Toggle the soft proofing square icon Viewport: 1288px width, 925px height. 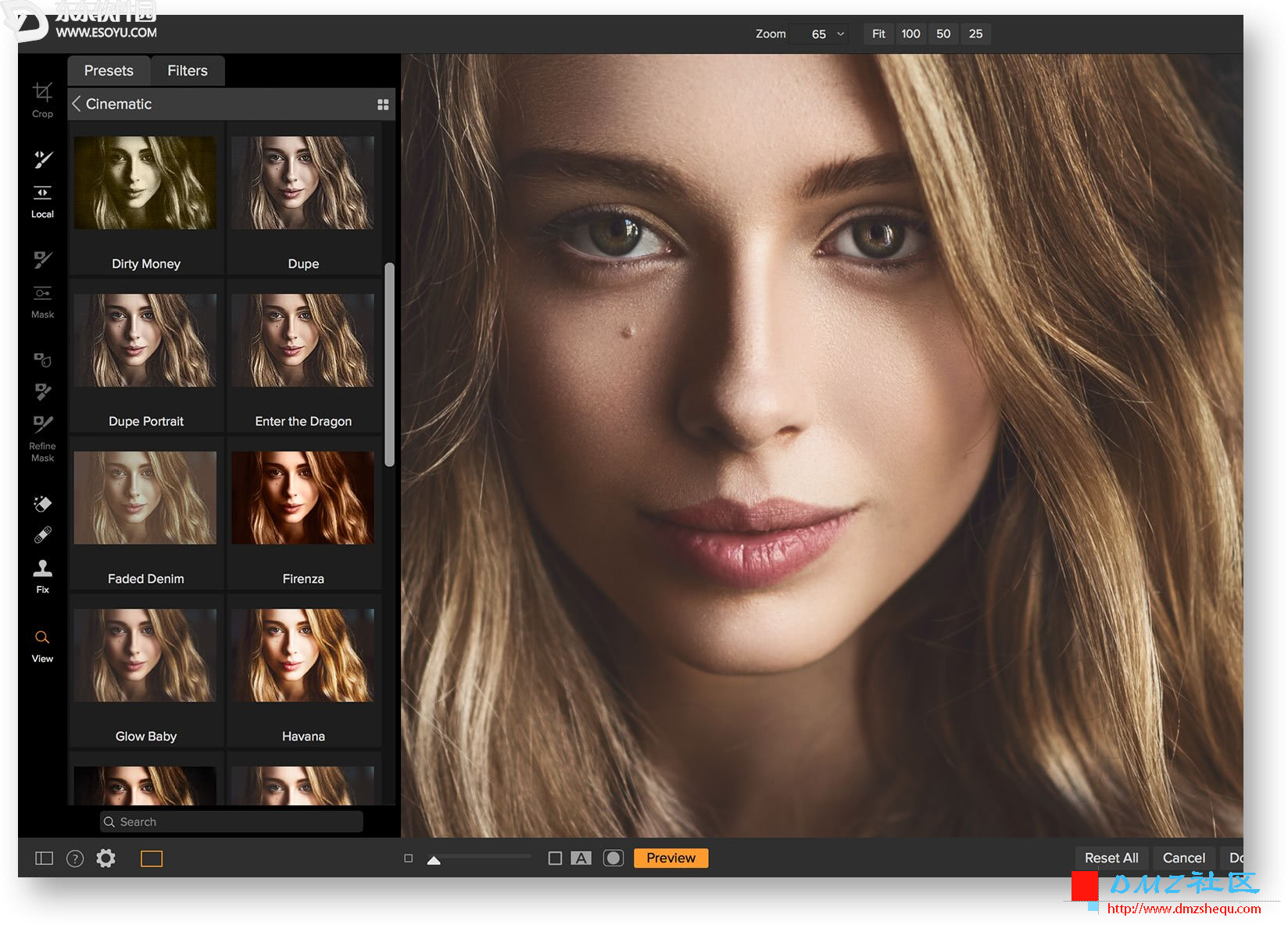tap(555, 858)
